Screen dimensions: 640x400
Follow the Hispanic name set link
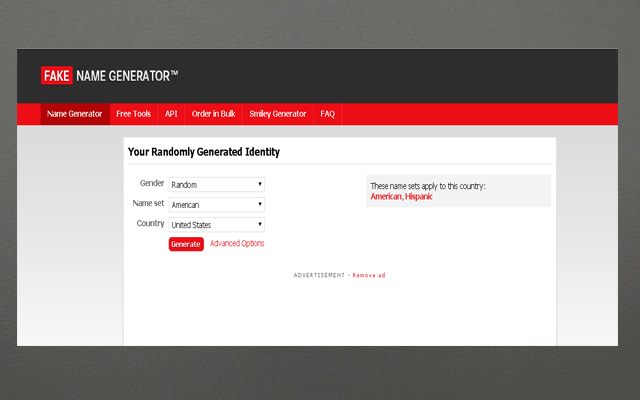pyautogui.click(x=419, y=197)
